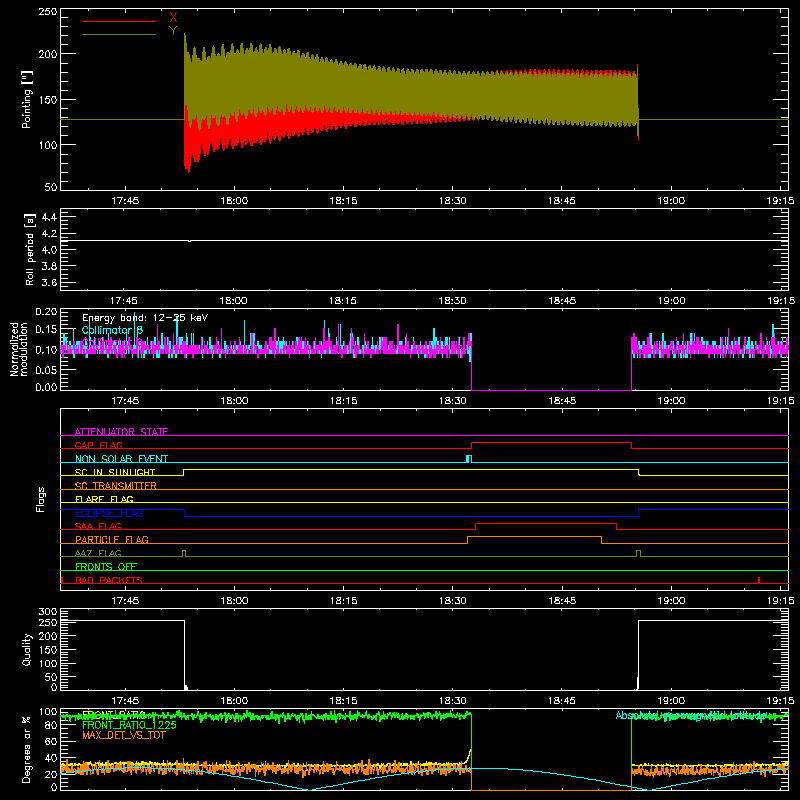This screenshot has width=800, height=800.
Task: Click 19:00 under the Roll period plot
Action: click(x=671, y=301)
